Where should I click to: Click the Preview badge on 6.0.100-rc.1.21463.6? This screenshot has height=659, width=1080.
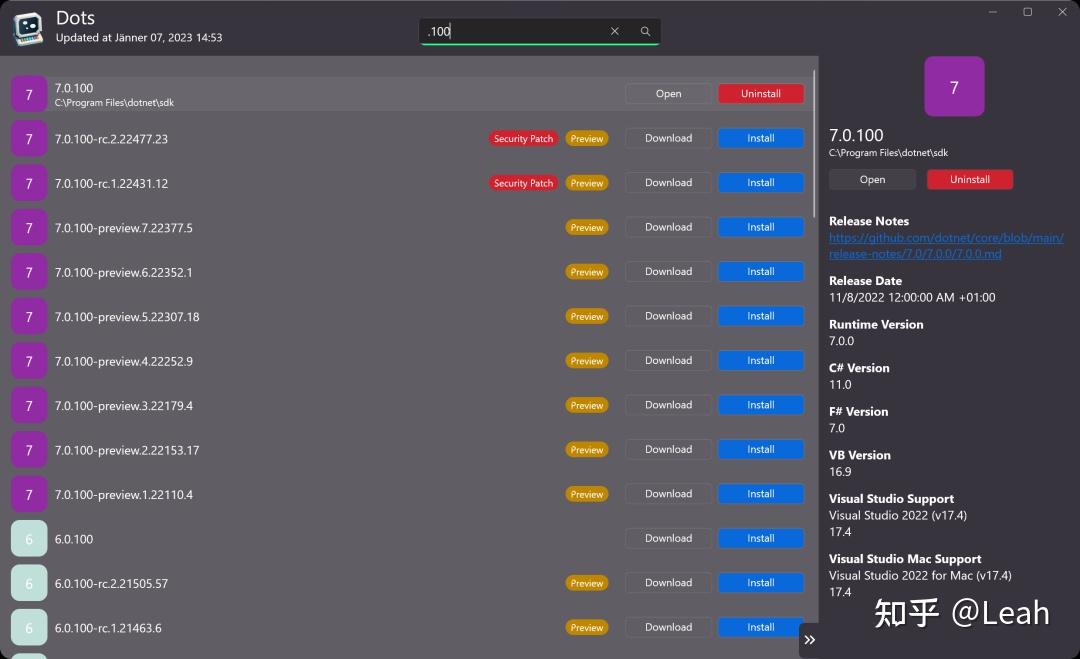[x=587, y=627]
